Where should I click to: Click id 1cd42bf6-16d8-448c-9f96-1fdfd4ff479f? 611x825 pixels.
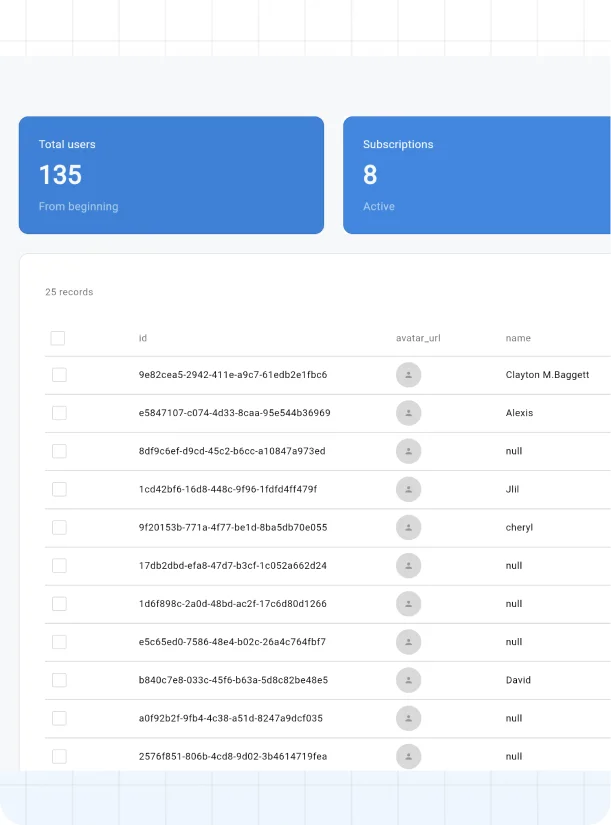point(228,489)
